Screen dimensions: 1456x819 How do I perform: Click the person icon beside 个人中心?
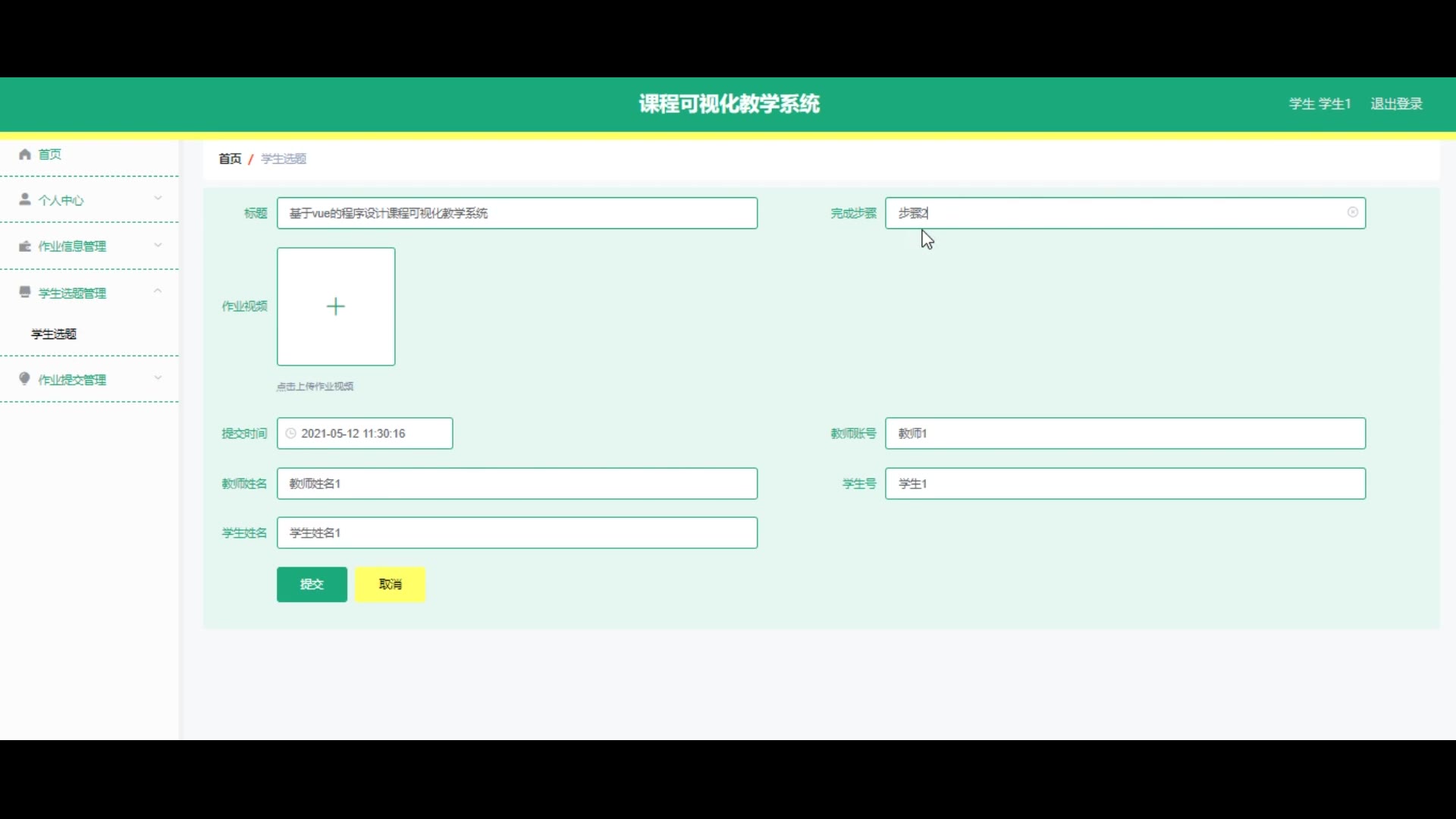coord(25,199)
